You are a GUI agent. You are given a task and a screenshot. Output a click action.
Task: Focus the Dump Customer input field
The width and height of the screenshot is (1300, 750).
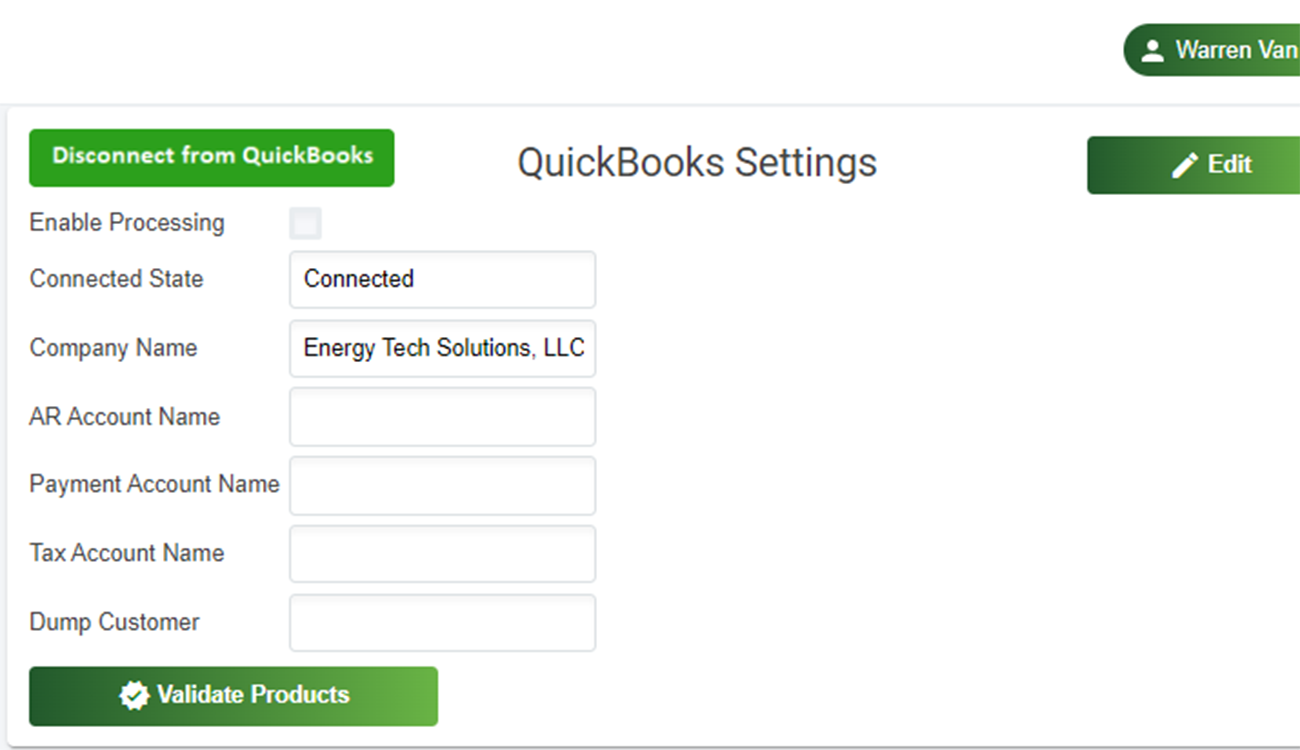pyautogui.click(x=442, y=623)
